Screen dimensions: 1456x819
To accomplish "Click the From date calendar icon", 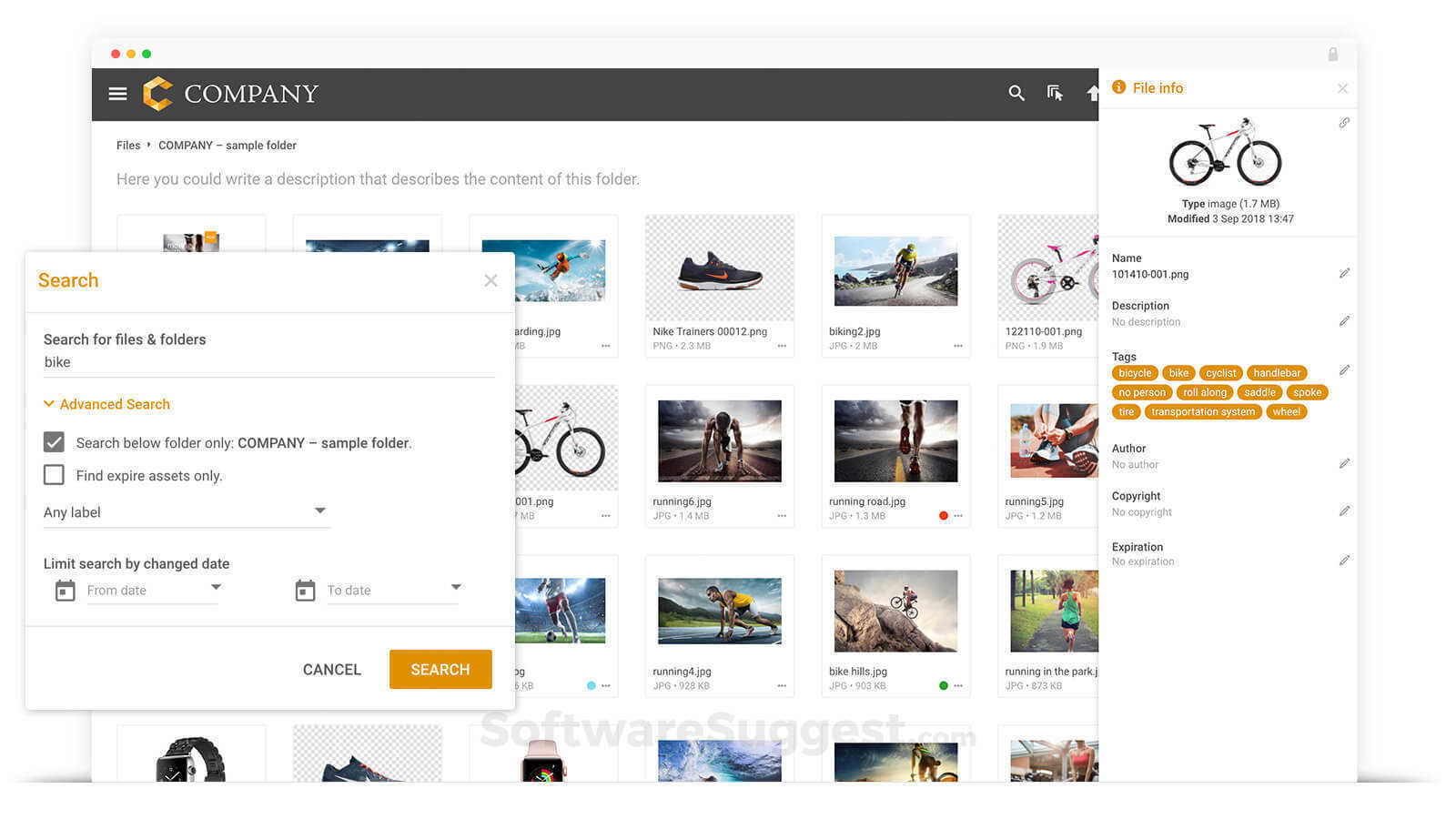I will [66, 591].
